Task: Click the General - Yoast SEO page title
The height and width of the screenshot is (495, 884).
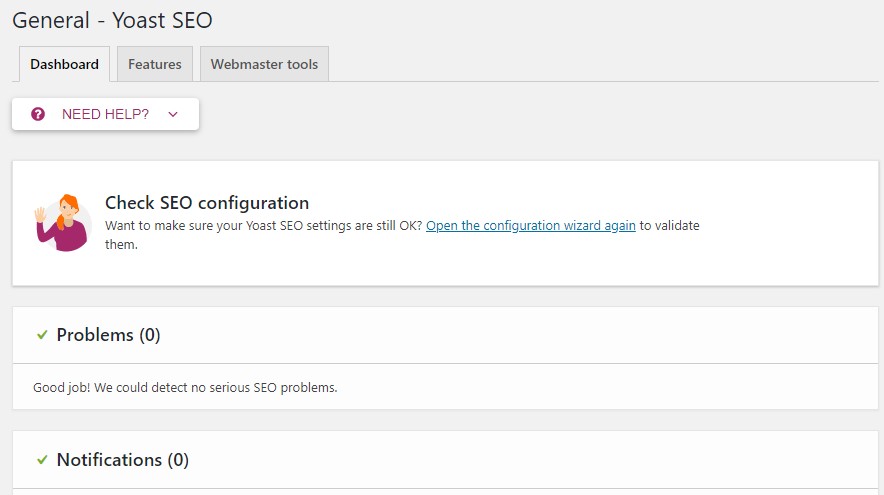Action: (112, 20)
